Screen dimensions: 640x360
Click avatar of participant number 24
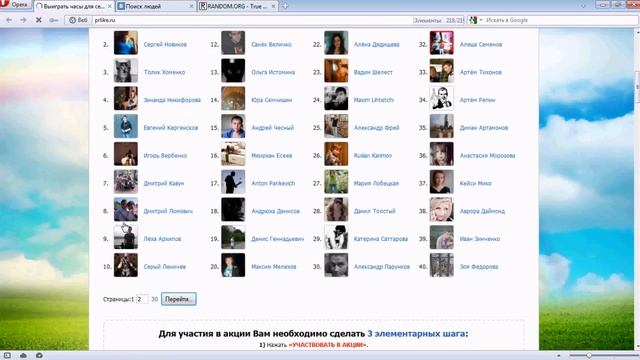click(336, 98)
